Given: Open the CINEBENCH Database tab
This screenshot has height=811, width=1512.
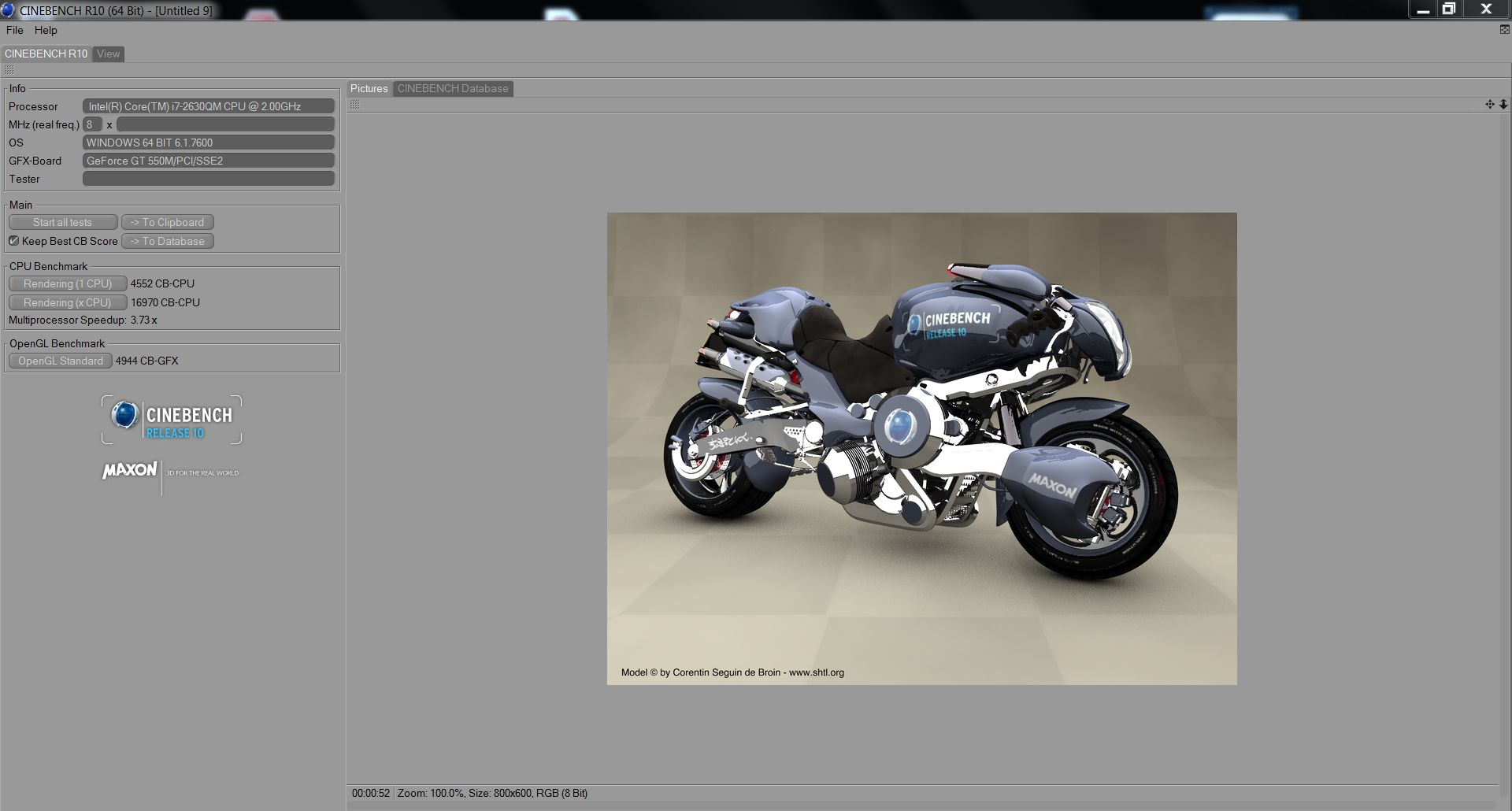Looking at the screenshot, I should [453, 88].
